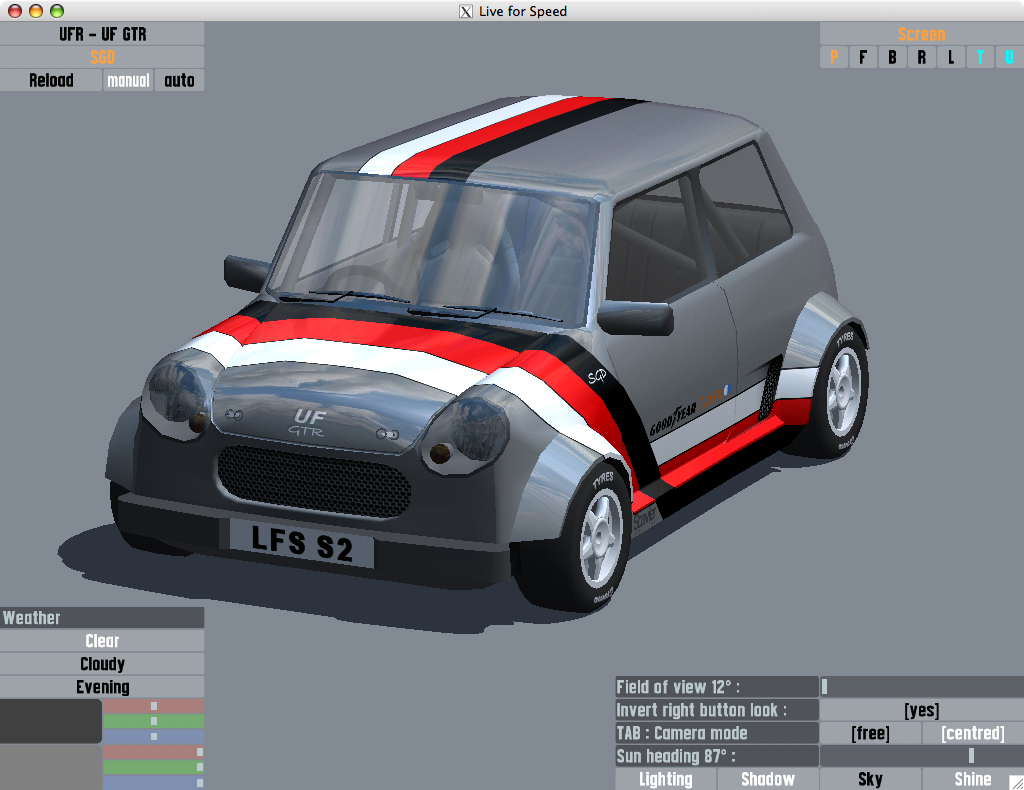
Task: Set reload mode to manual
Action: click(128, 80)
